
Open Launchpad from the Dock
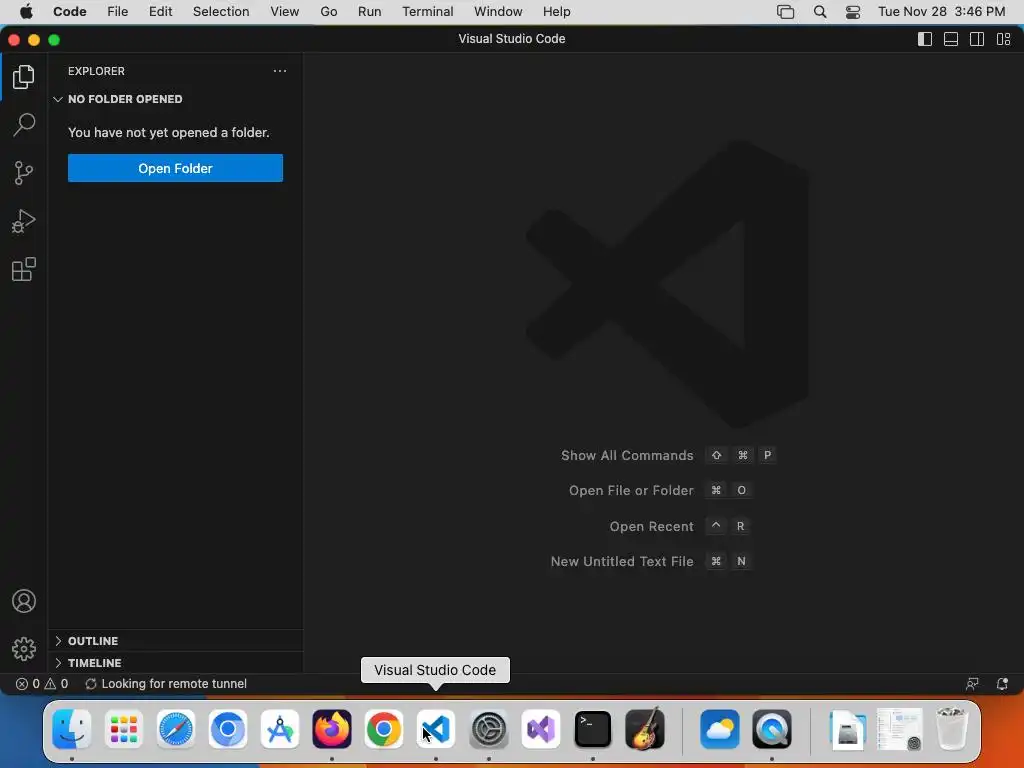point(123,729)
